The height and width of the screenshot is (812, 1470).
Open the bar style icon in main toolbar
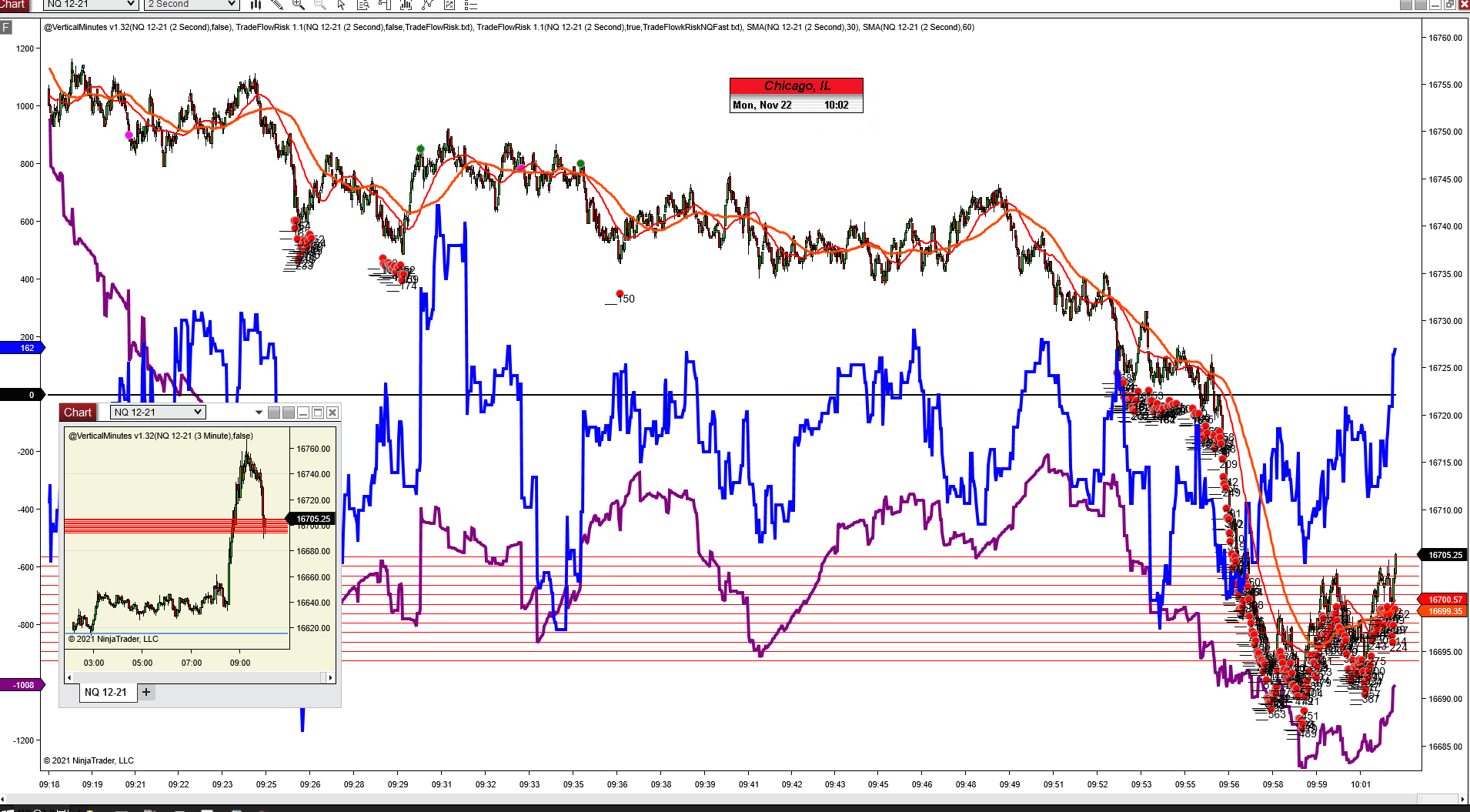[x=256, y=5]
